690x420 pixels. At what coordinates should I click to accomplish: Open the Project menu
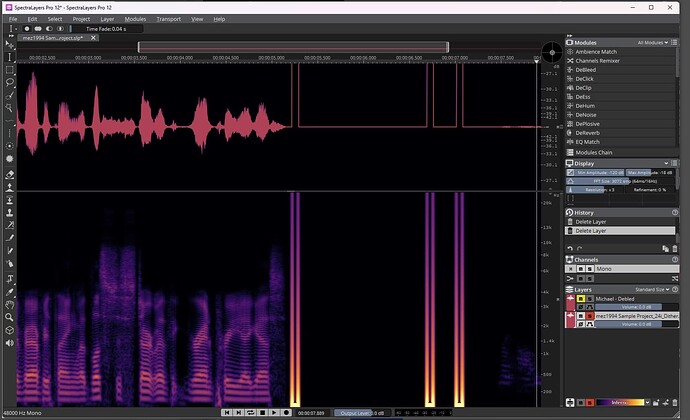click(81, 19)
